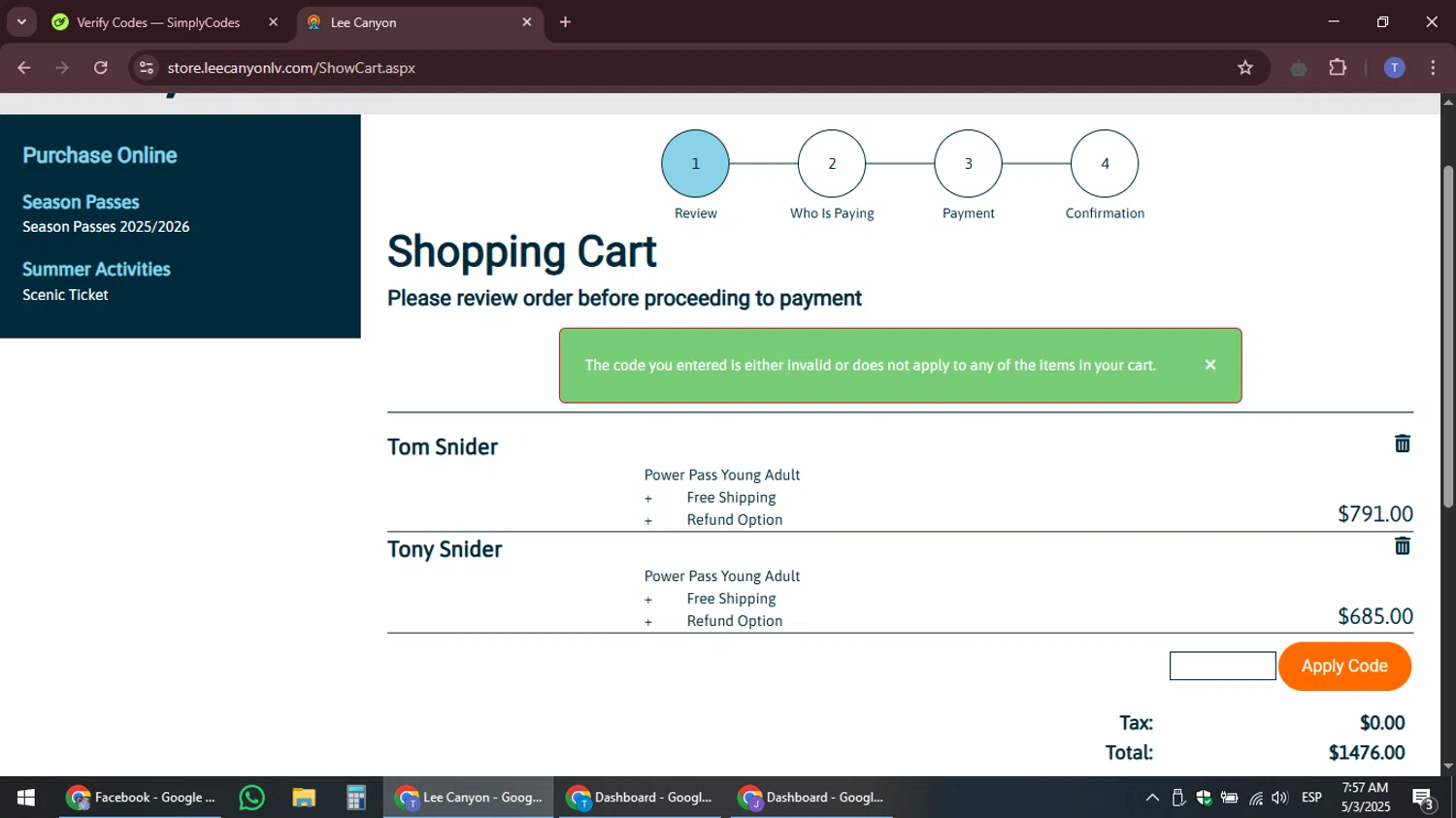Go back to previous page

(24, 68)
